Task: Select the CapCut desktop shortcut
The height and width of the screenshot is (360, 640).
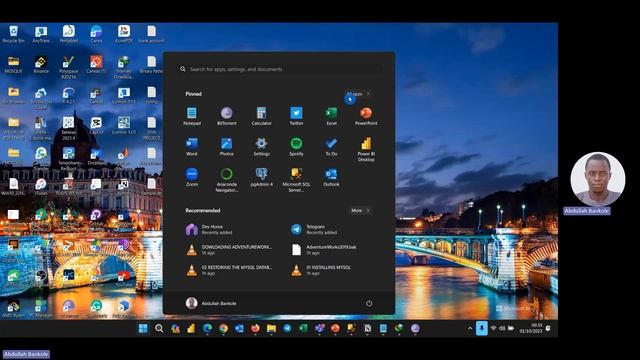Action: (96, 126)
